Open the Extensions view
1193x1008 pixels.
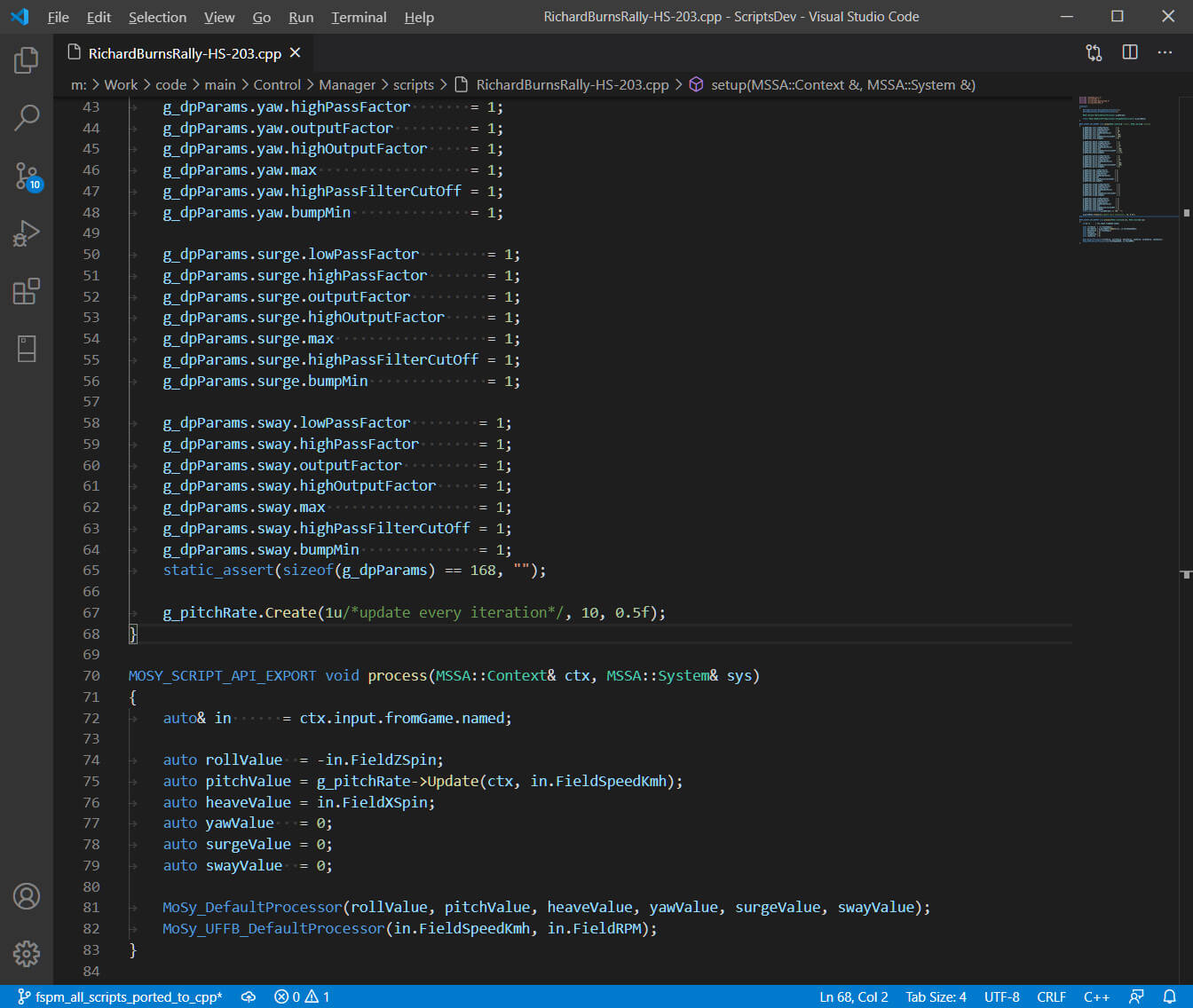coord(26,291)
